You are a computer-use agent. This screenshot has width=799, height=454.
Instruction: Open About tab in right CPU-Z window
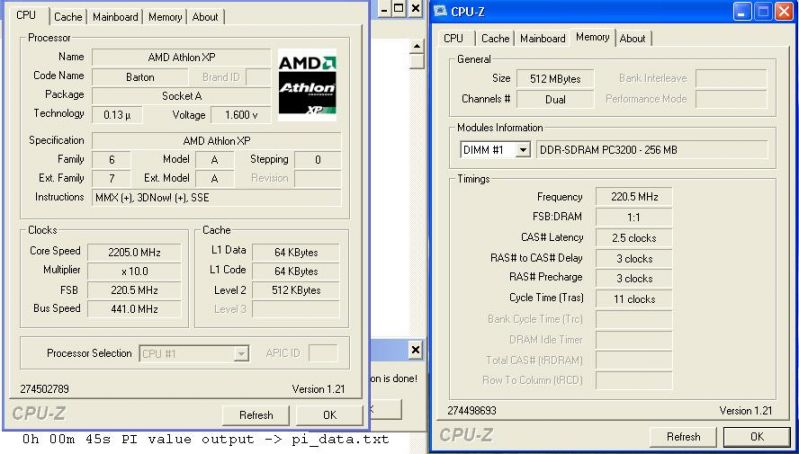tap(633, 38)
